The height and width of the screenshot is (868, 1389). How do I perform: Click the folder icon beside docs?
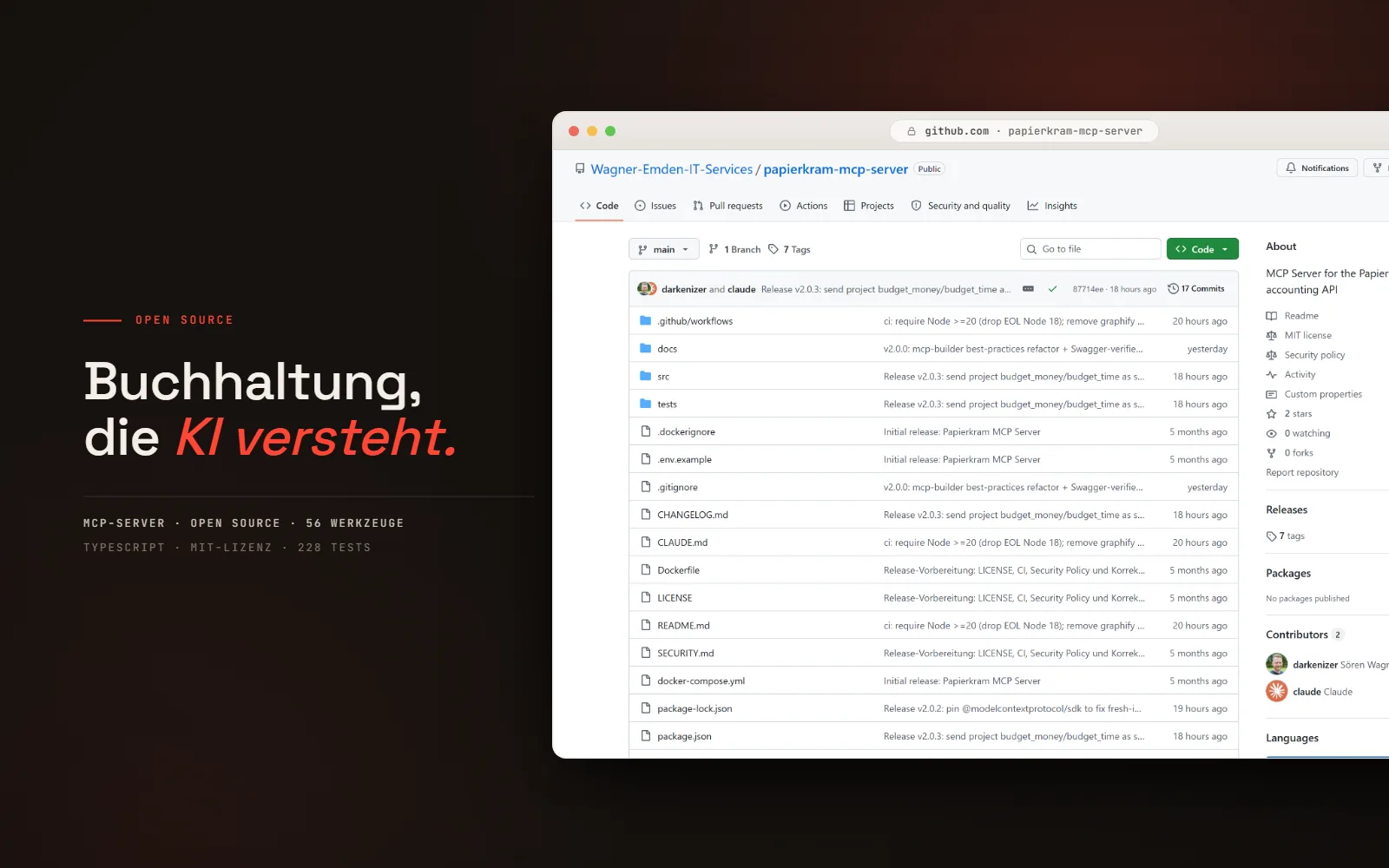(645, 348)
